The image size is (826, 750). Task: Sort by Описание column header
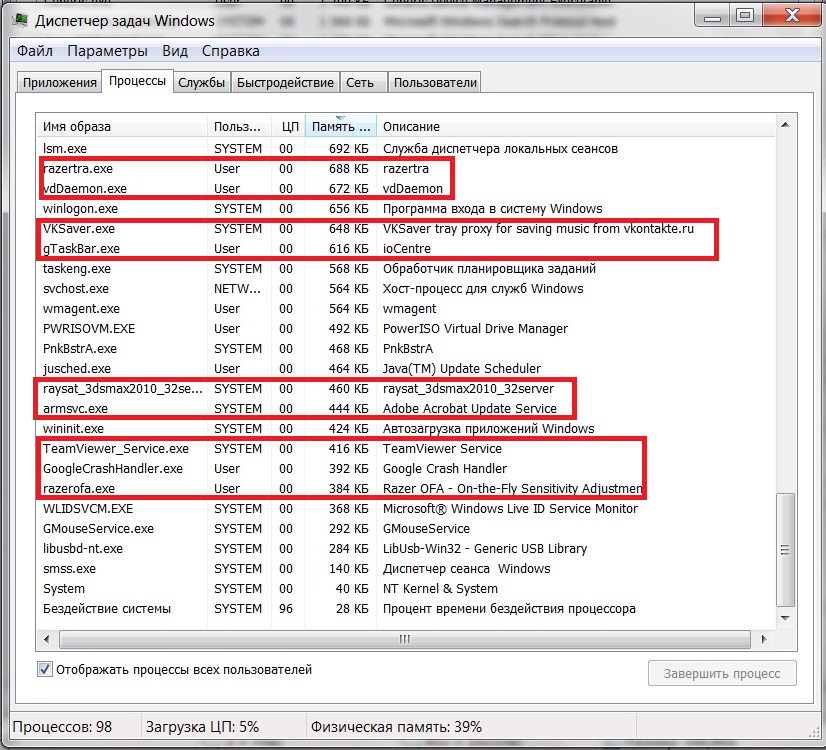click(575, 126)
